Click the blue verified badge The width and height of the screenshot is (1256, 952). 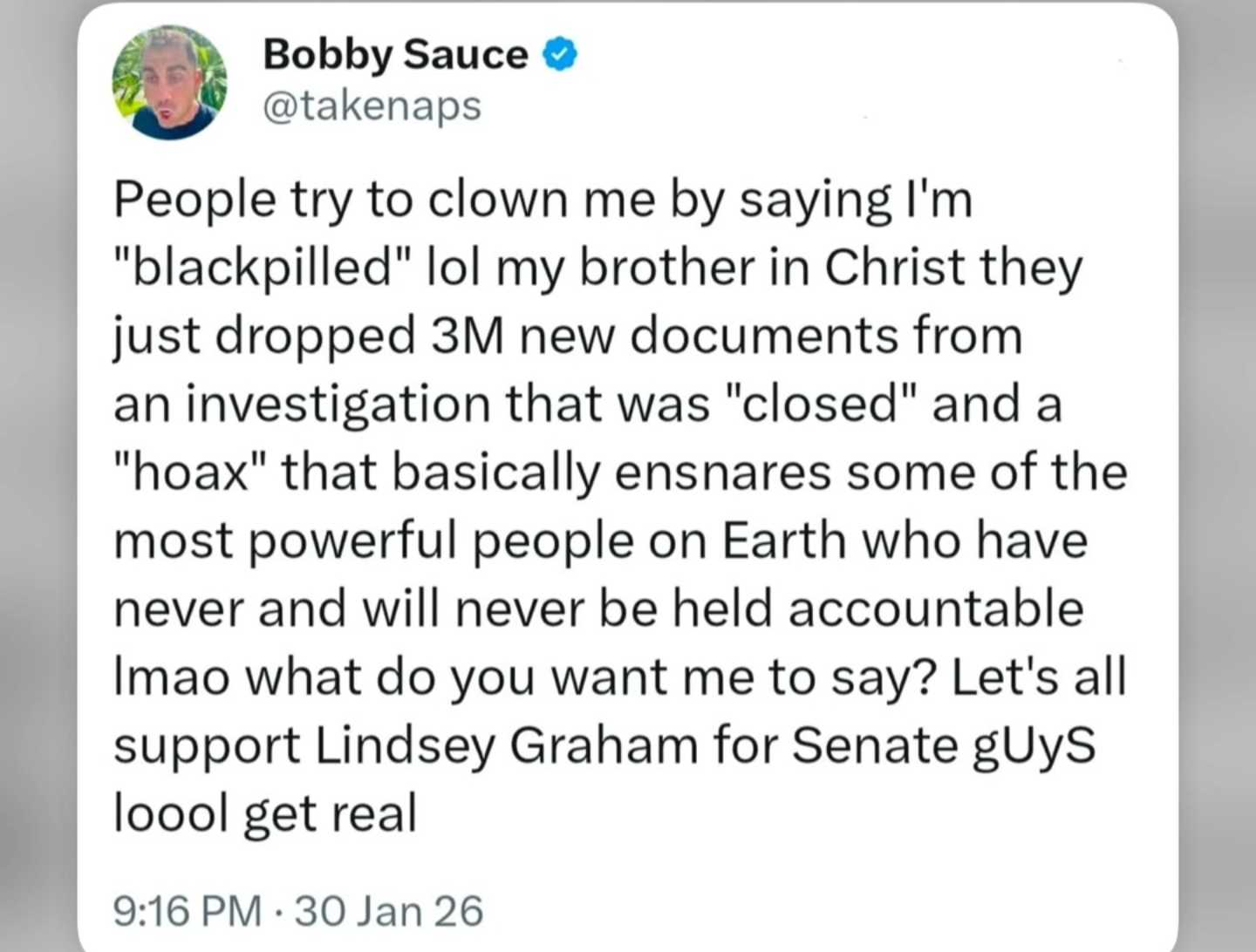(560, 55)
